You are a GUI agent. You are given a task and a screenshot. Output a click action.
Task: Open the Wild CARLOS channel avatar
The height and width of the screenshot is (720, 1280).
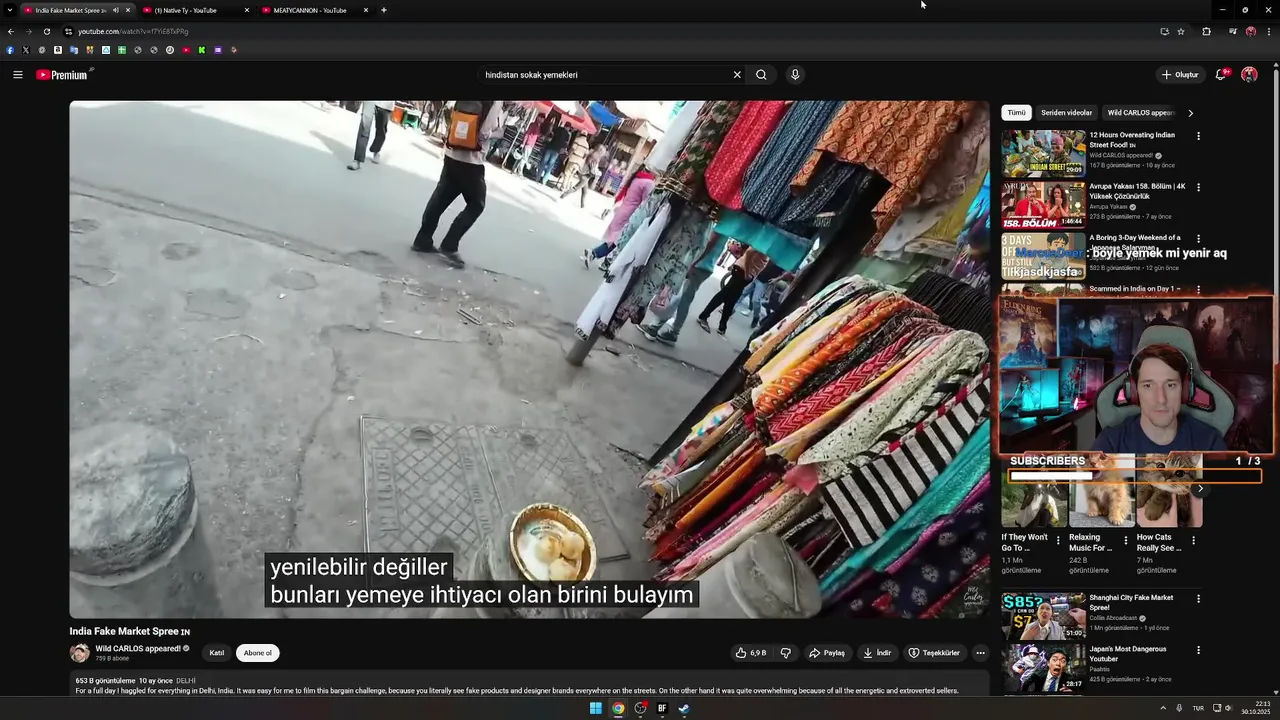pos(79,653)
